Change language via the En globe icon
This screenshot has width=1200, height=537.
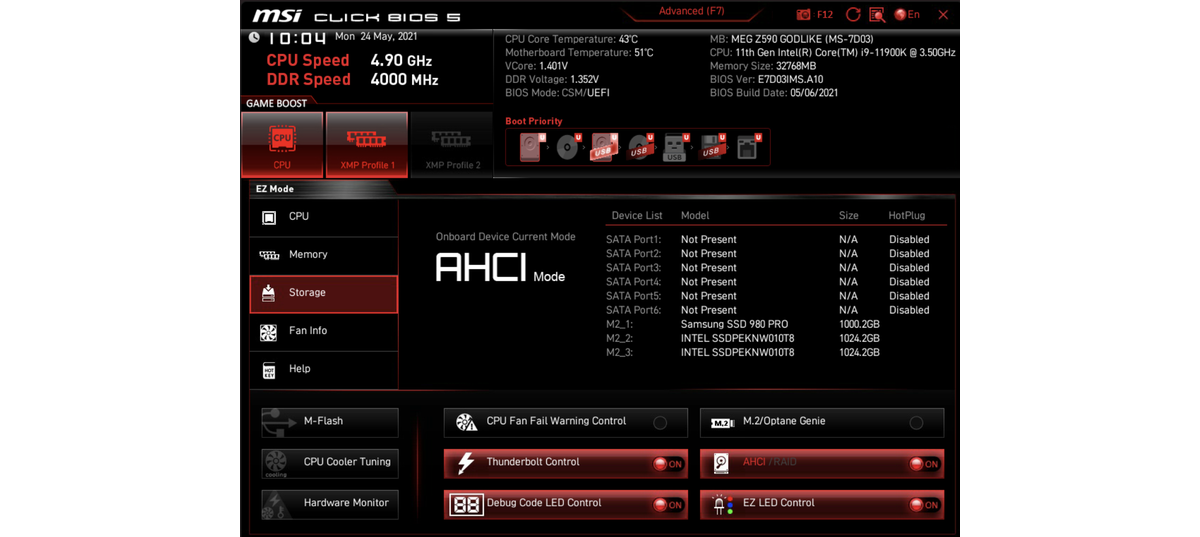point(907,15)
